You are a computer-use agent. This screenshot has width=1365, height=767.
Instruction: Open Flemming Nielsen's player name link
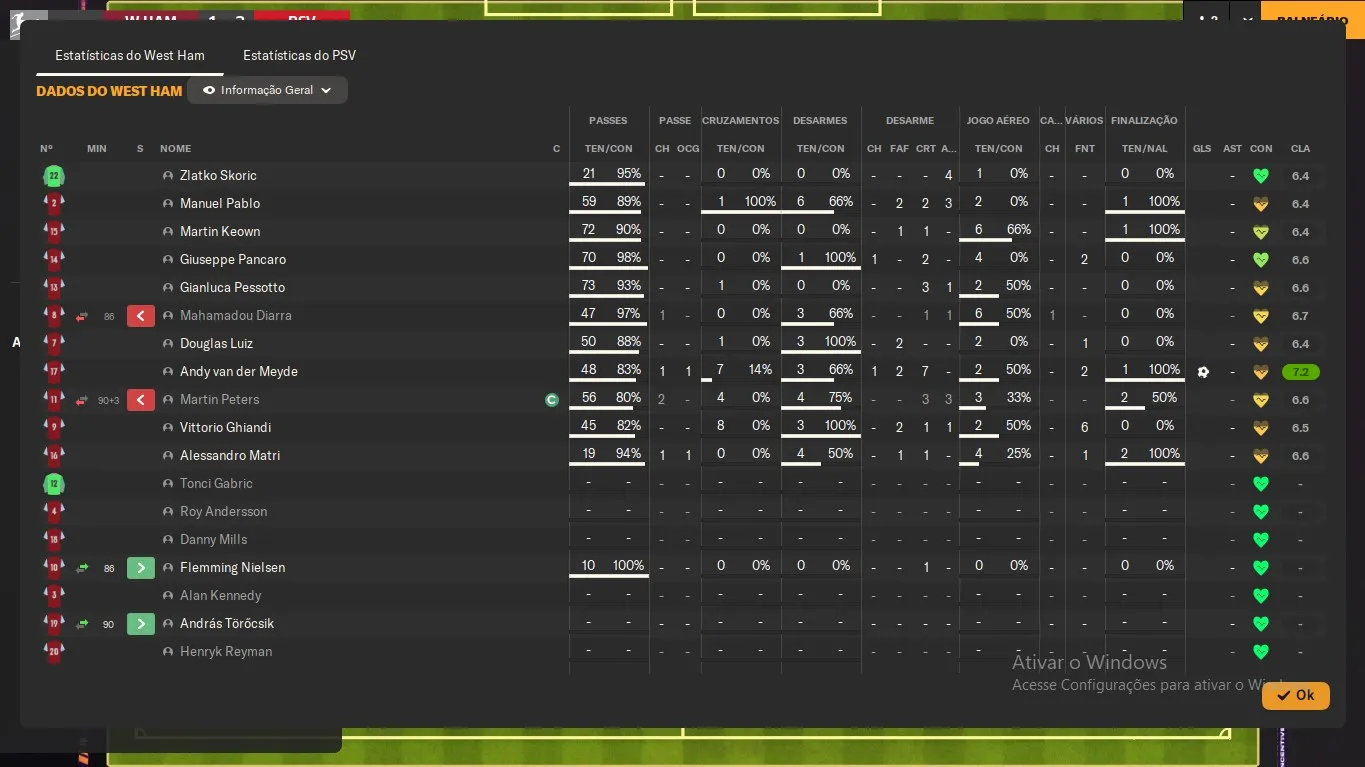[x=232, y=568]
